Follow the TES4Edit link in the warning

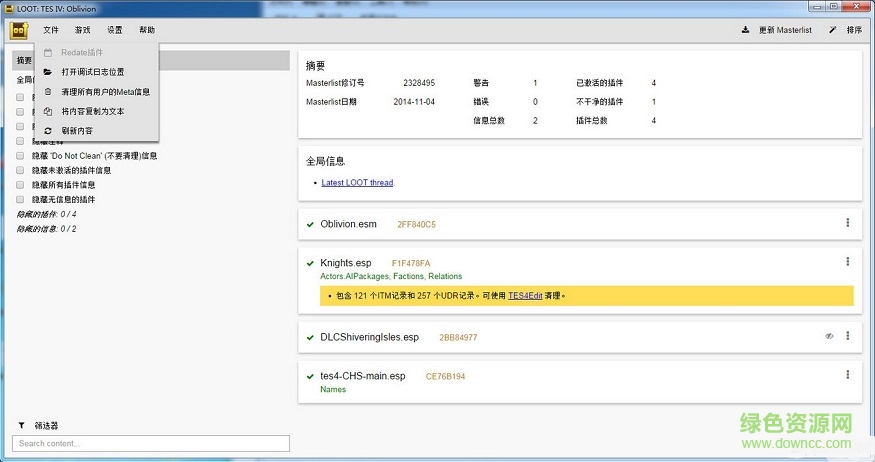point(527,296)
